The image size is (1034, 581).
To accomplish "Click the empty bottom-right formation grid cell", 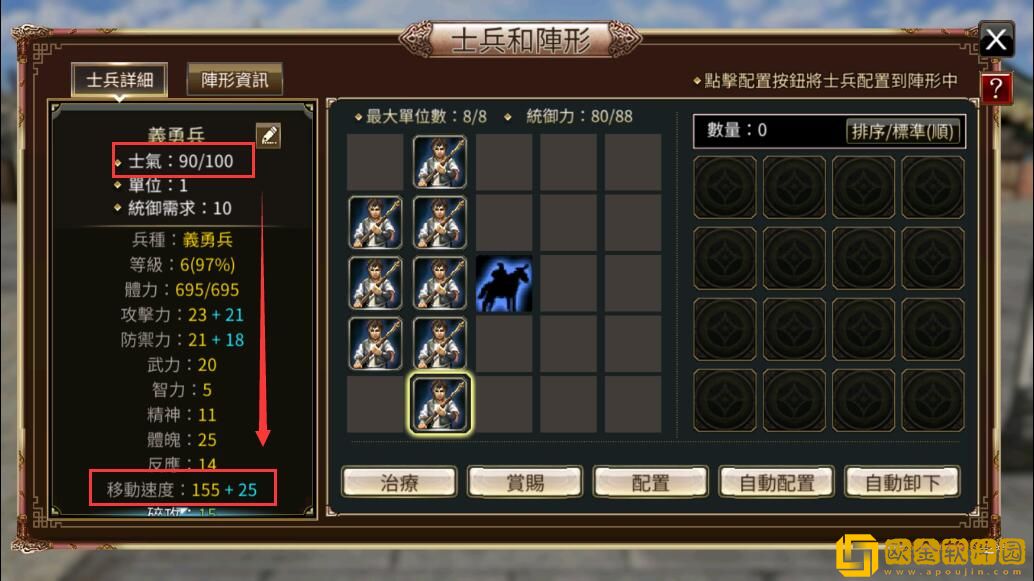I will coord(632,404).
